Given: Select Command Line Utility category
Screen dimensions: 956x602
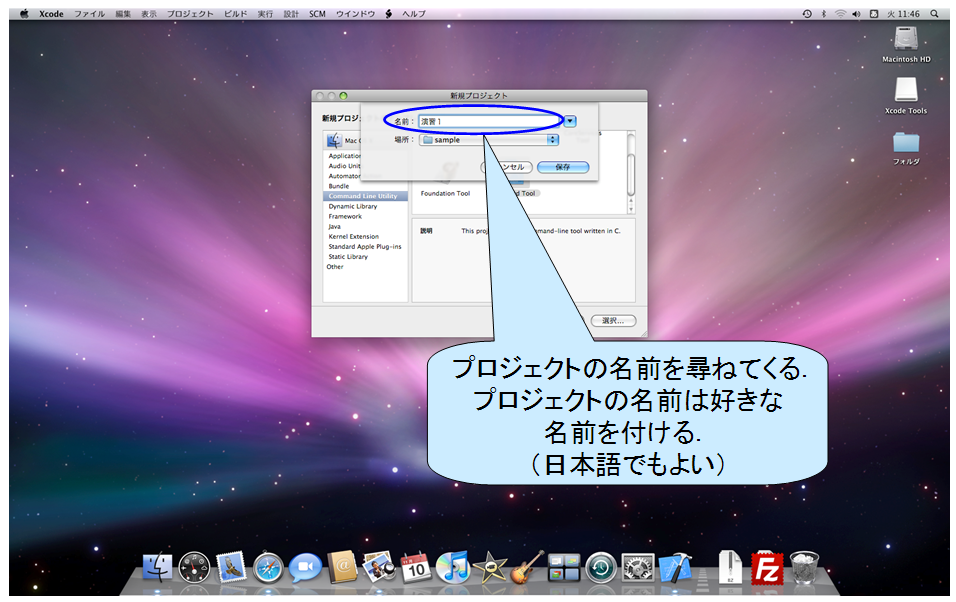Looking at the screenshot, I should (x=365, y=196).
